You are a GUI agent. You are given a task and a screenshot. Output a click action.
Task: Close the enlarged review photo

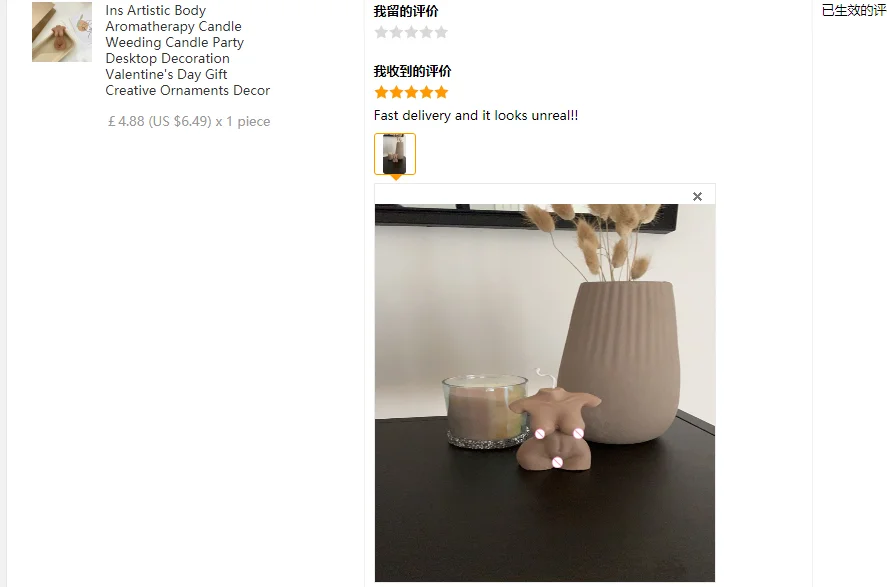pos(697,196)
